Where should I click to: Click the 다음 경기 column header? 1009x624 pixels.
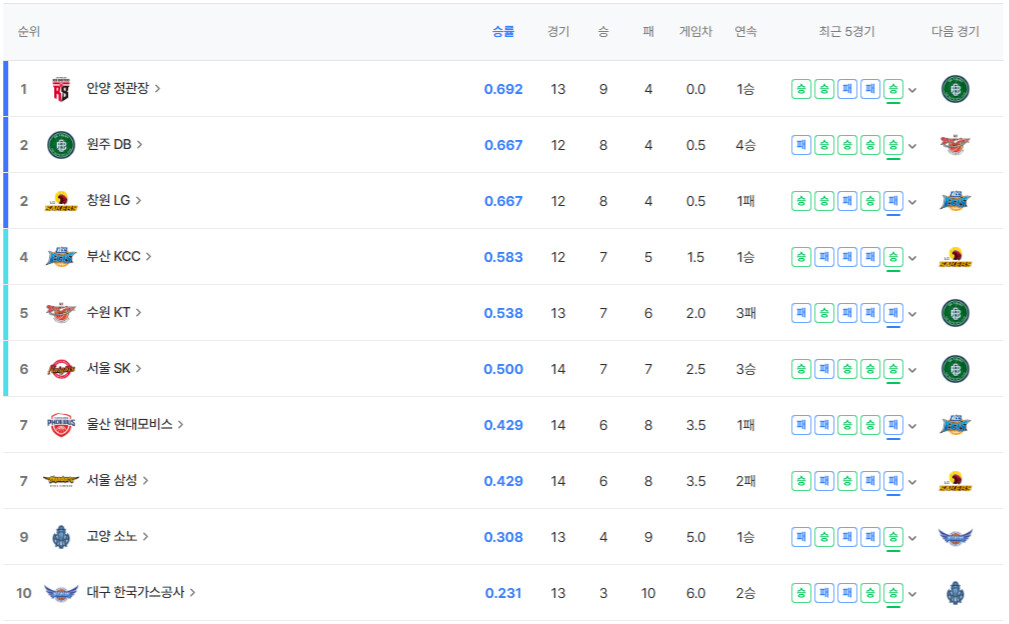point(955,32)
